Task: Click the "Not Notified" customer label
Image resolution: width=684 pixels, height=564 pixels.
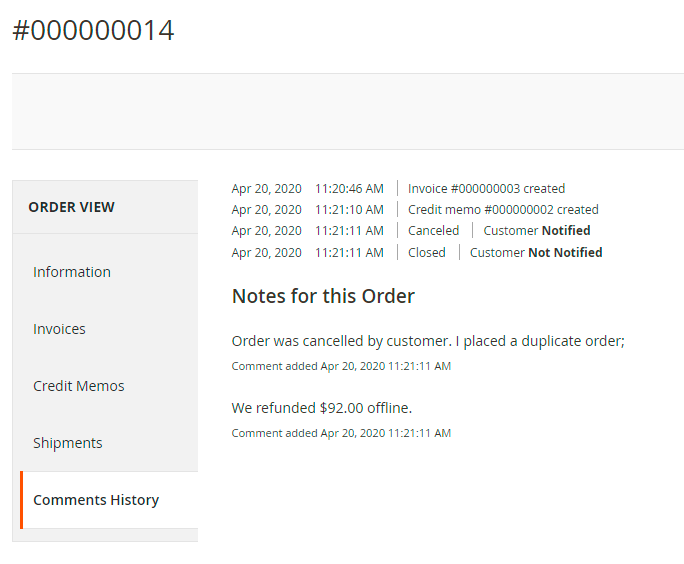Action: [x=565, y=253]
